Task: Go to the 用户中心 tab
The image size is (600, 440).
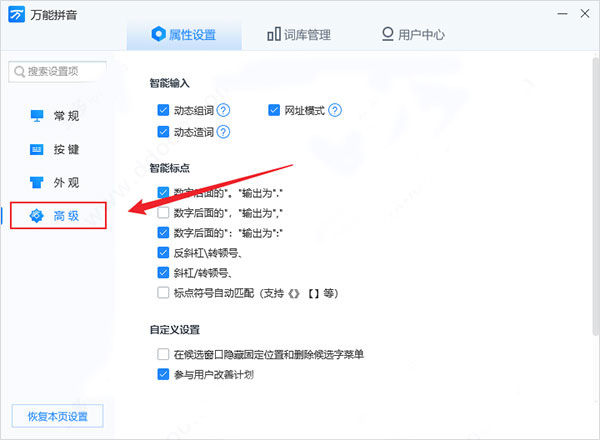Action: tap(413, 35)
